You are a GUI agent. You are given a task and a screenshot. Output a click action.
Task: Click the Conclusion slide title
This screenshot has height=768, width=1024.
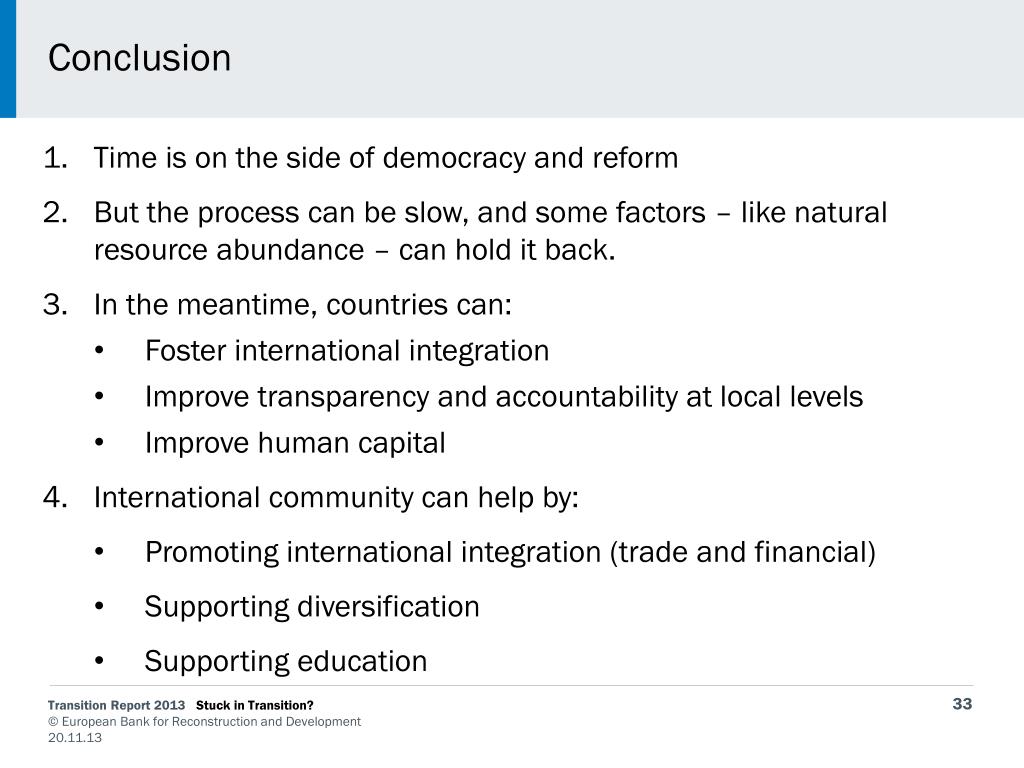click(x=139, y=58)
